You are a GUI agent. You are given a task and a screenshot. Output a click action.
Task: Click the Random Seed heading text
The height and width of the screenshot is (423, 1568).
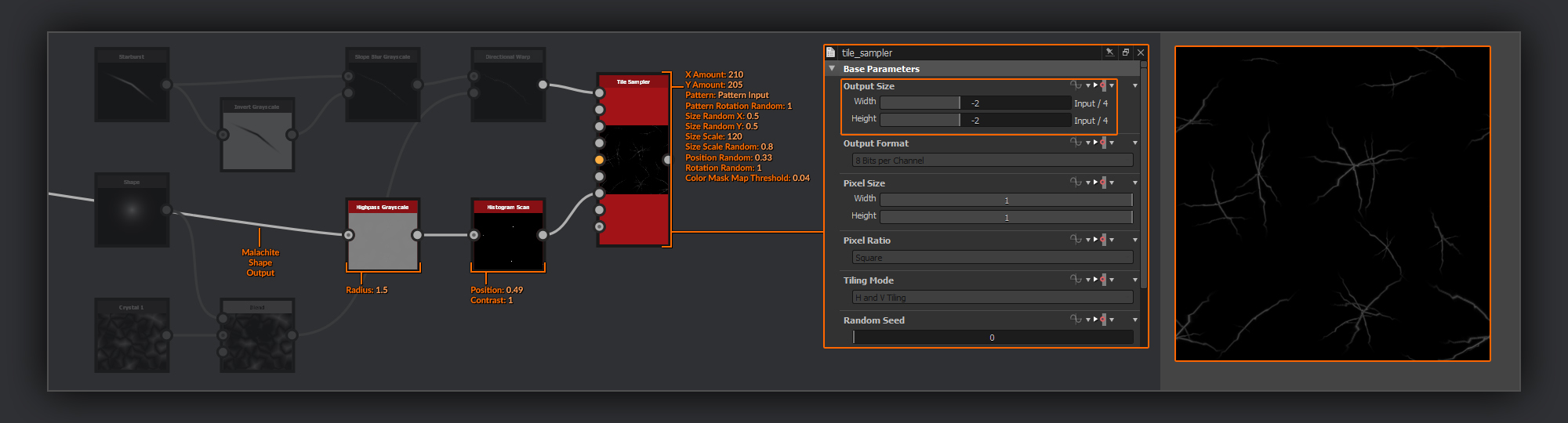873,320
